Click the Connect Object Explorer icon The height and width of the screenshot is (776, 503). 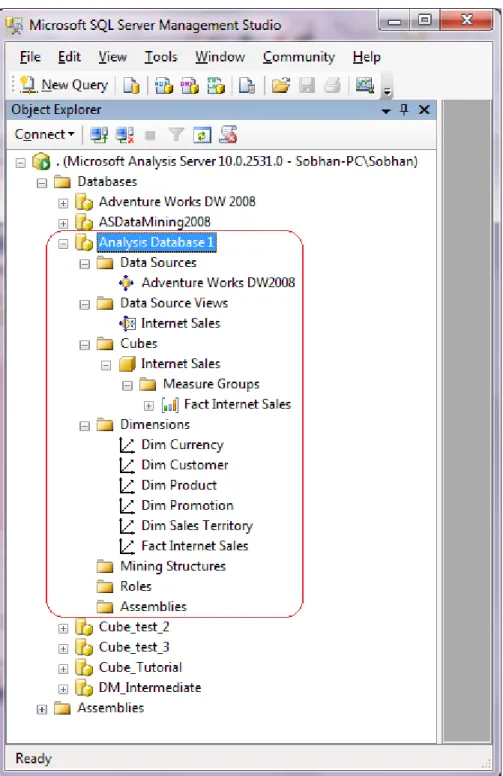tap(99, 135)
